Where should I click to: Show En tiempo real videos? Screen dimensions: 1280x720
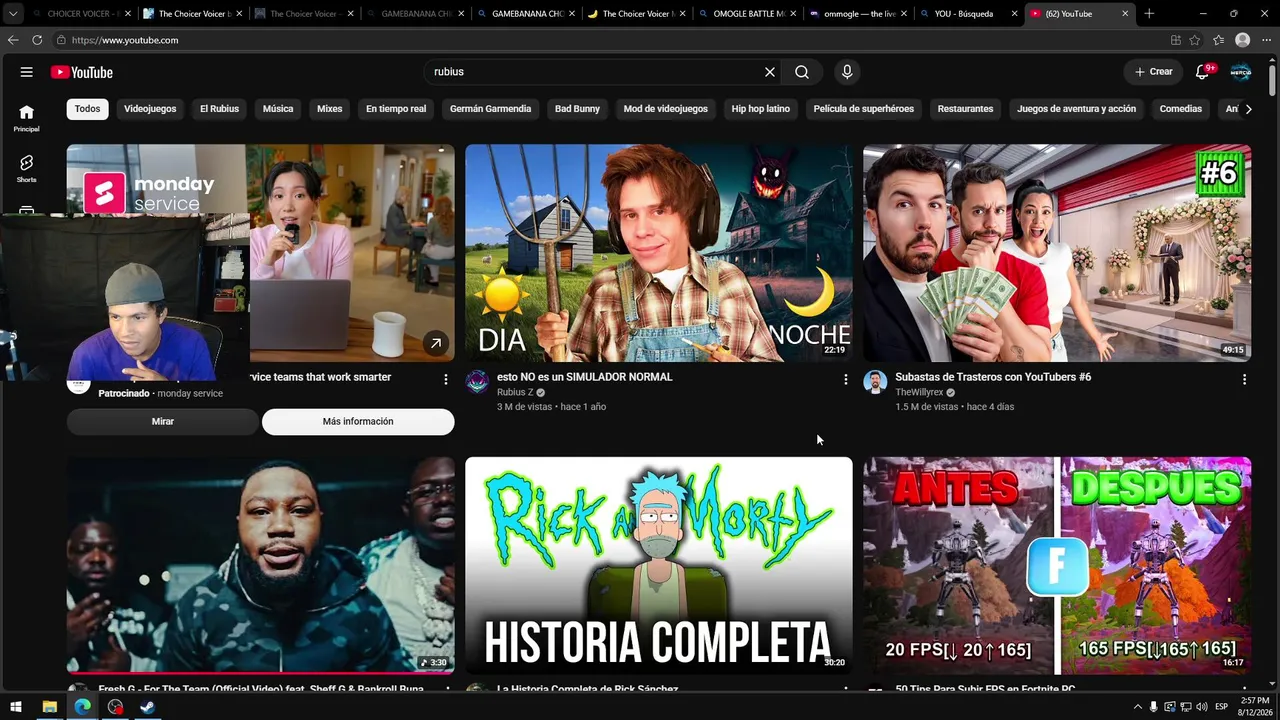pyautogui.click(x=396, y=109)
